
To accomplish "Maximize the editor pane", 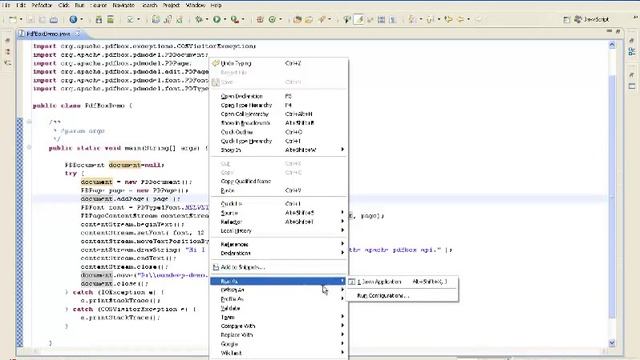I will click(618, 31).
